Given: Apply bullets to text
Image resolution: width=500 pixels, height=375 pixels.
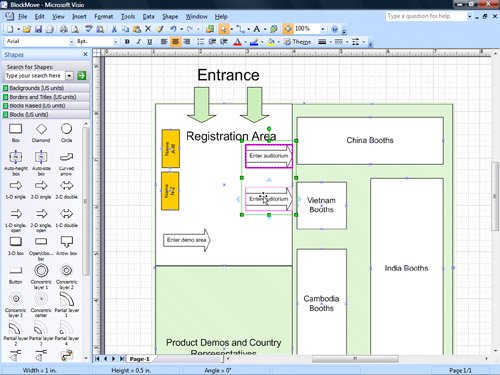Looking at the screenshot, I should click(x=200, y=42).
